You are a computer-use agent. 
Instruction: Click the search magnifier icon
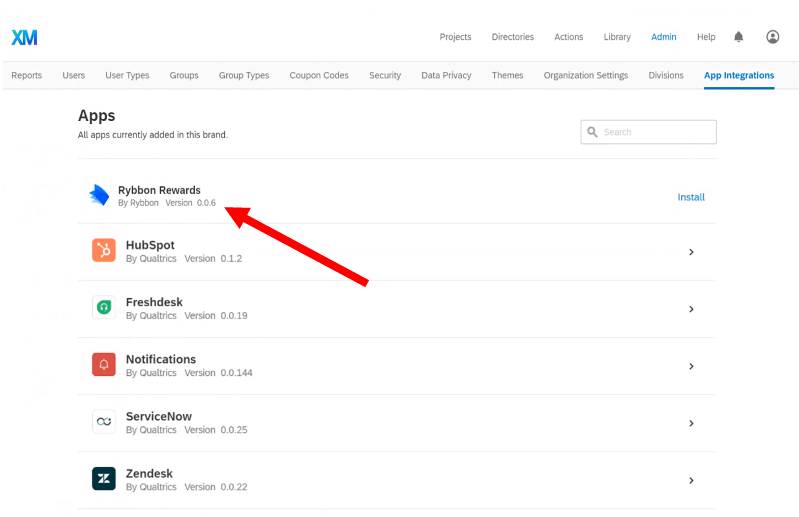point(592,132)
